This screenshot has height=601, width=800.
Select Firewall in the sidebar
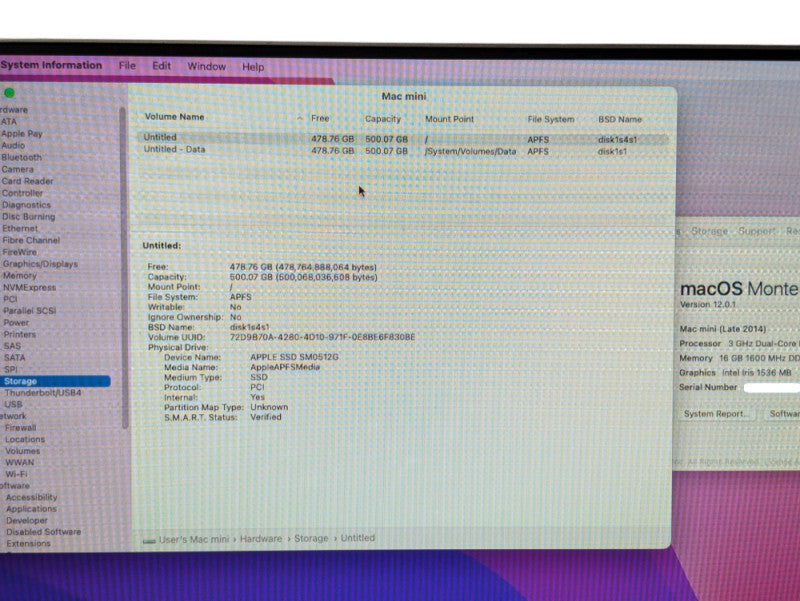click(x=20, y=428)
